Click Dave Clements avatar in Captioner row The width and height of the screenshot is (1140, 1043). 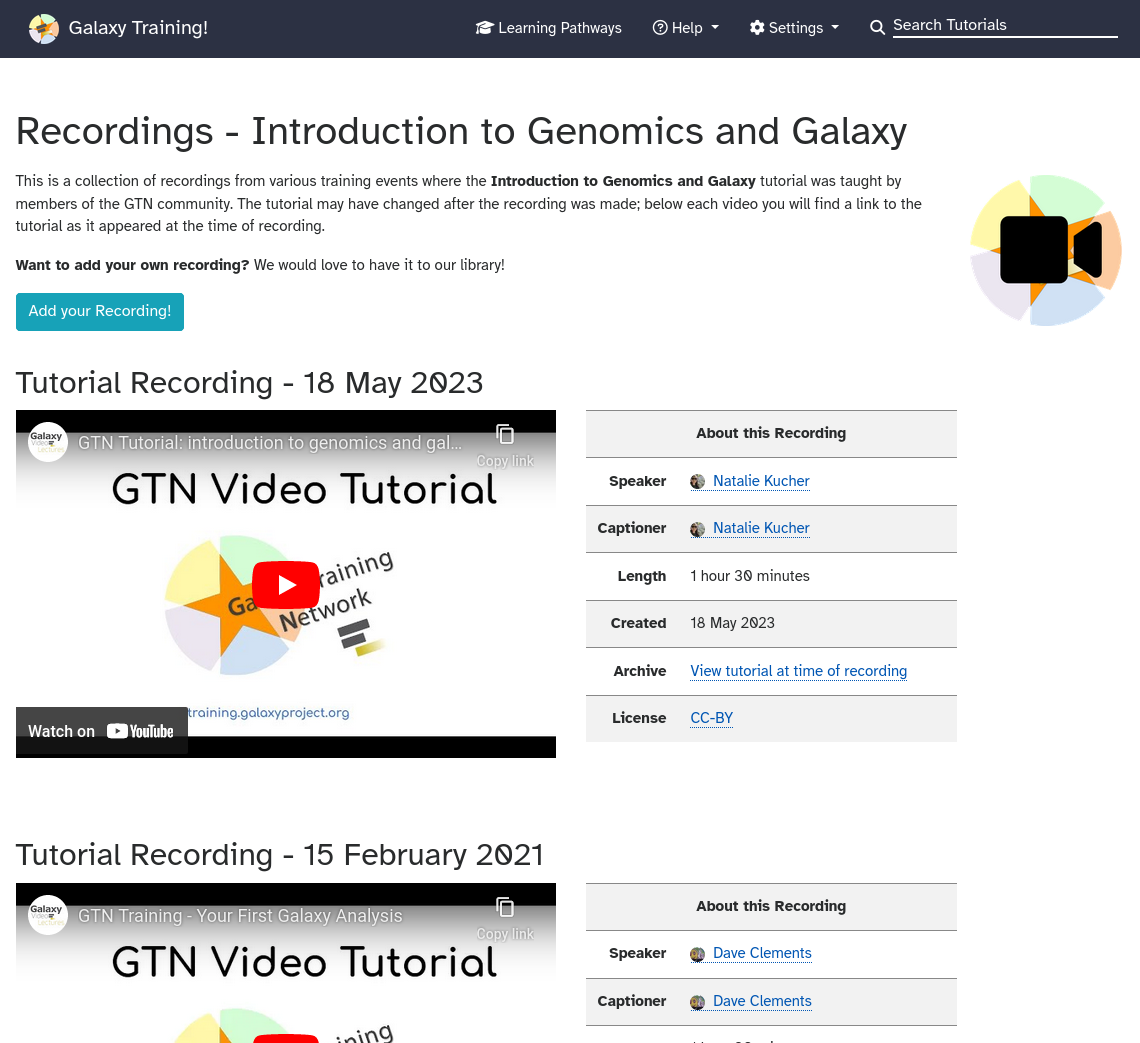697,1002
